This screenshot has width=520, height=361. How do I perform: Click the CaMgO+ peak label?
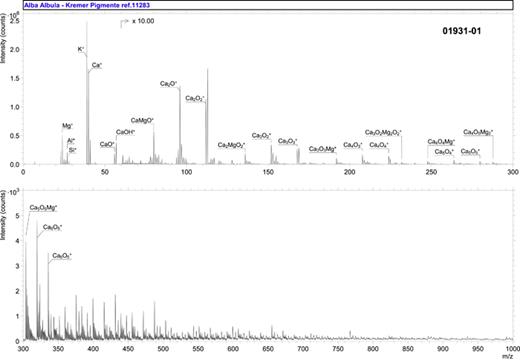142,120
